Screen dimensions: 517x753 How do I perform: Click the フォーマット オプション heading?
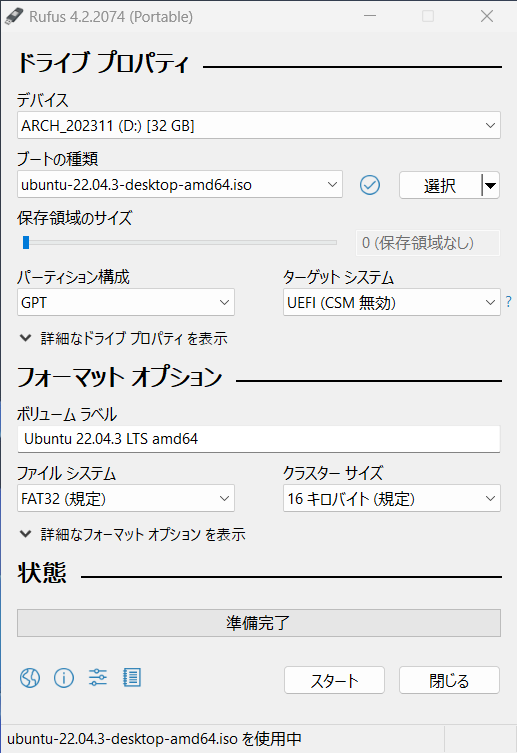coord(120,377)
